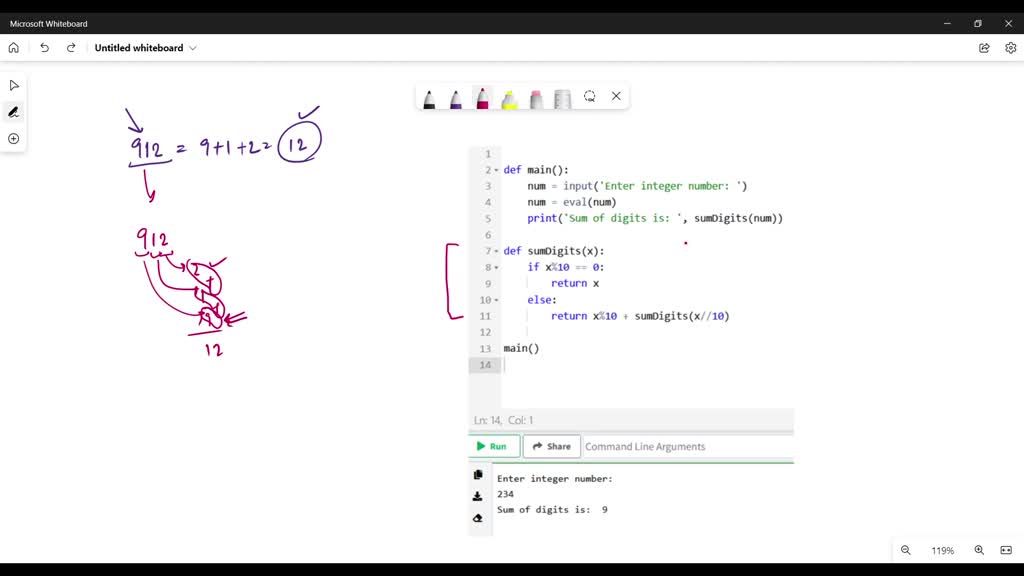This screenshot has width=1024, height=576.
Task: Open the insert panel in left sidebar
Action: tap(13, 139)
